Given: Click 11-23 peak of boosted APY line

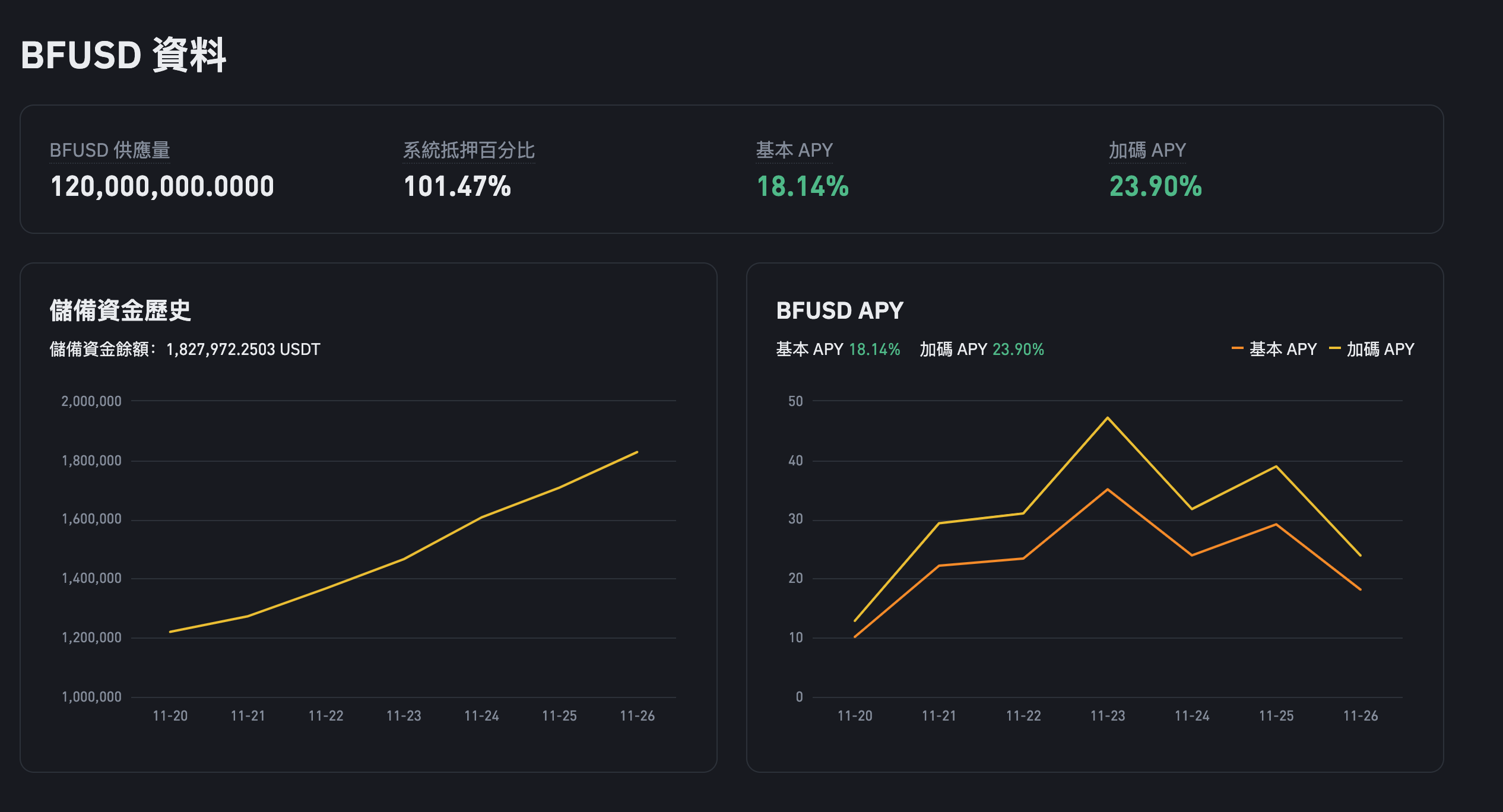Looking at the screenshot, I should (1108, 418).
